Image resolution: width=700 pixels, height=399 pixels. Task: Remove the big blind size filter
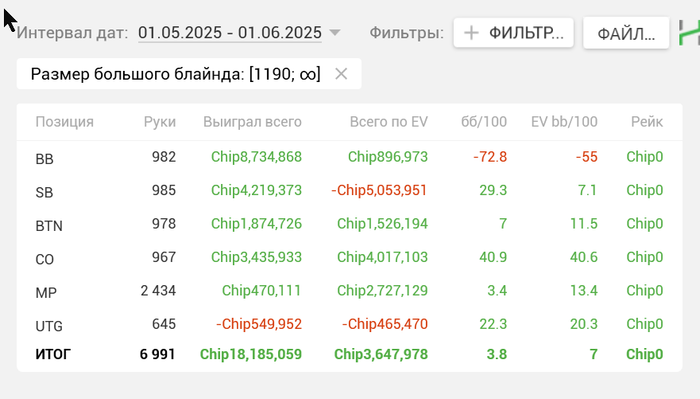(x=341, y=74)
